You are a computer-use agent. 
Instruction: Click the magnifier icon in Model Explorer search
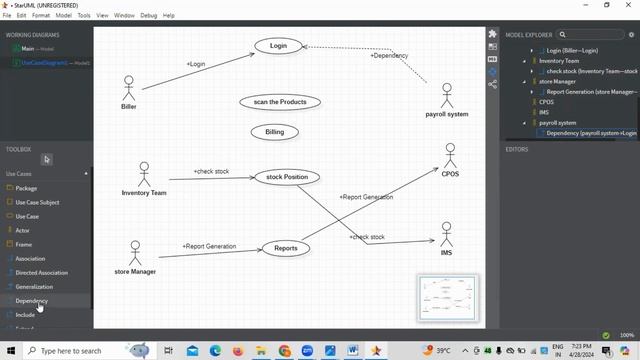coord(562,35)
